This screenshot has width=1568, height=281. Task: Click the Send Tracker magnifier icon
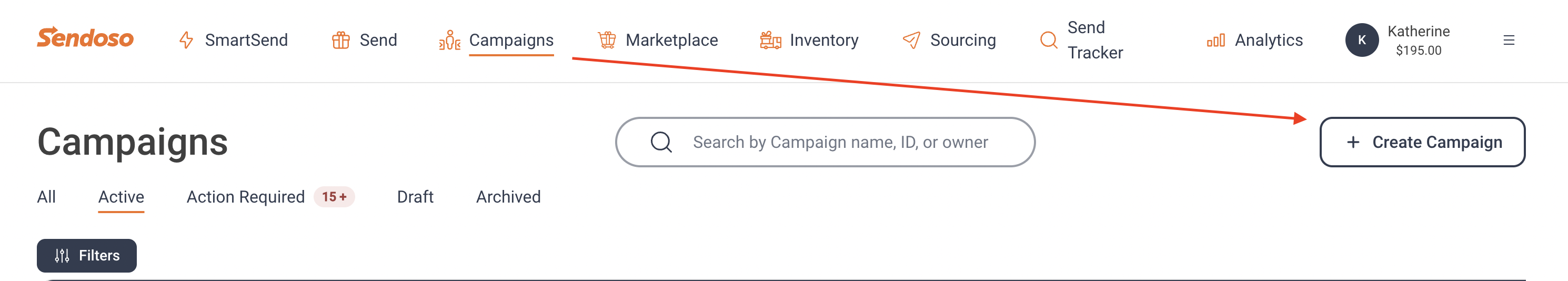[x=1048, y=40]
